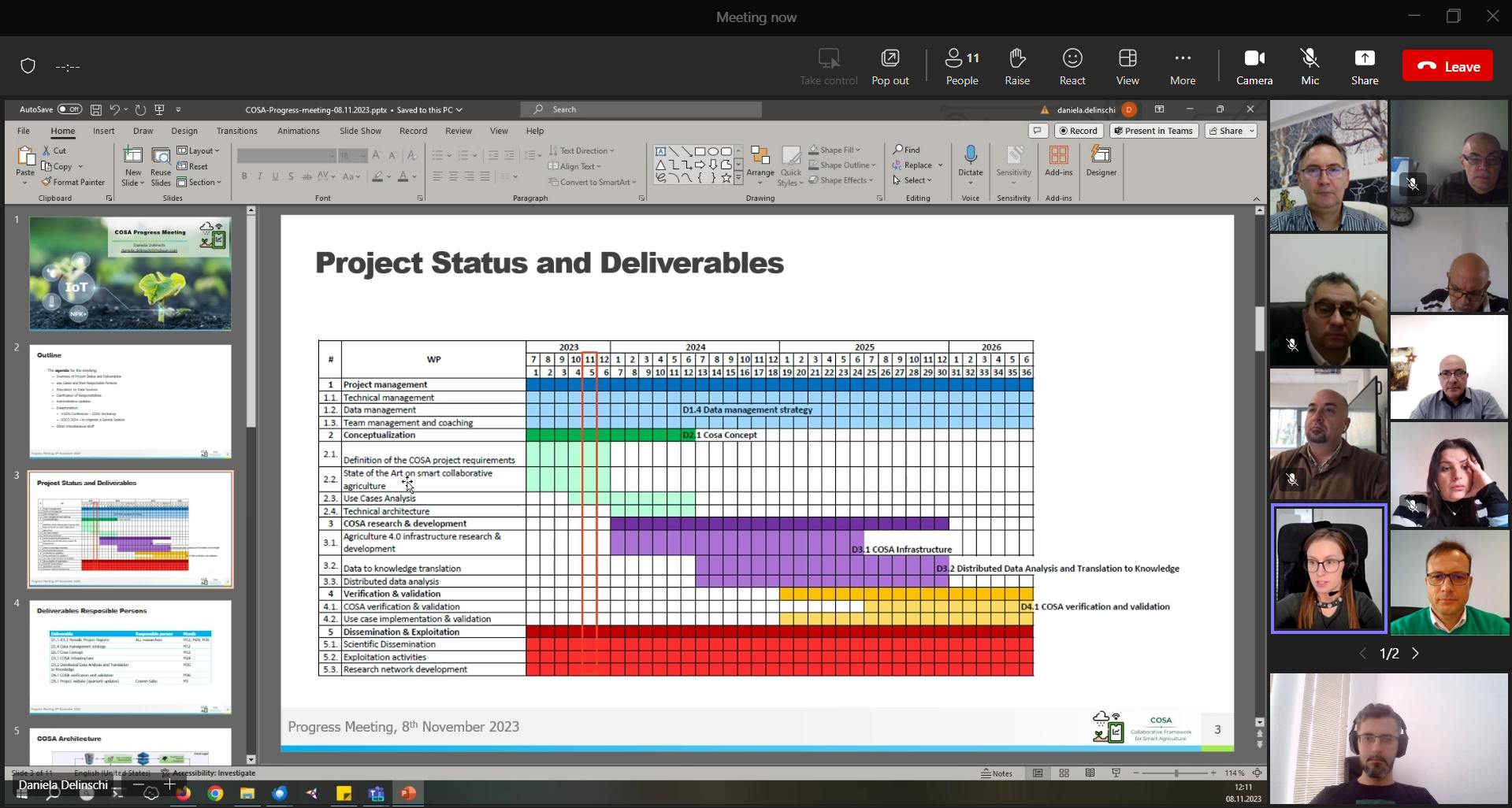Screen dimensions: 1512x808
Task: Open the React emoji menu
Action: [x=1072, y=59]
